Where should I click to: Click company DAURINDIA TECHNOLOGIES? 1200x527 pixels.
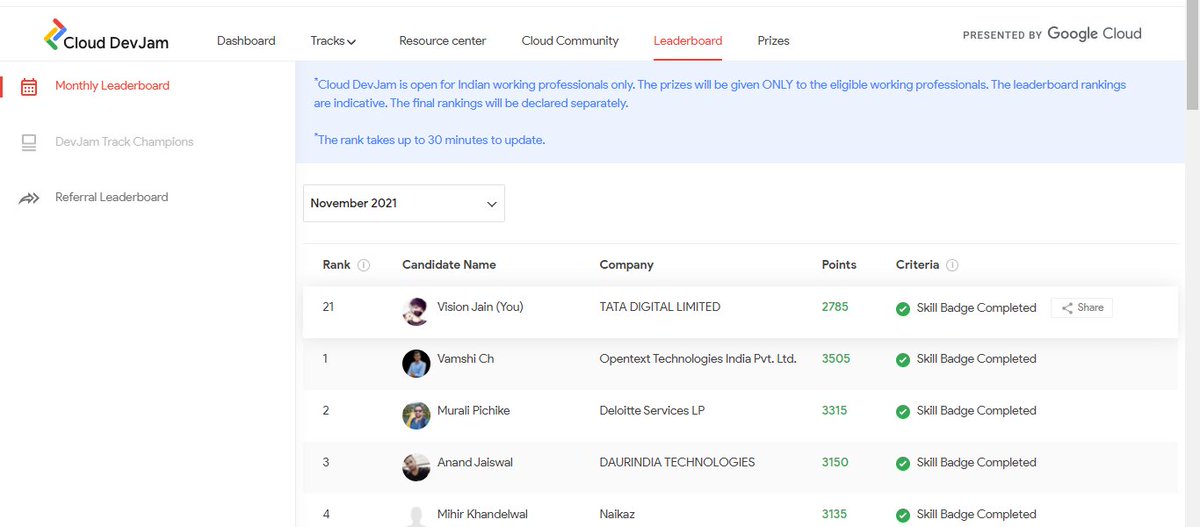677,463
